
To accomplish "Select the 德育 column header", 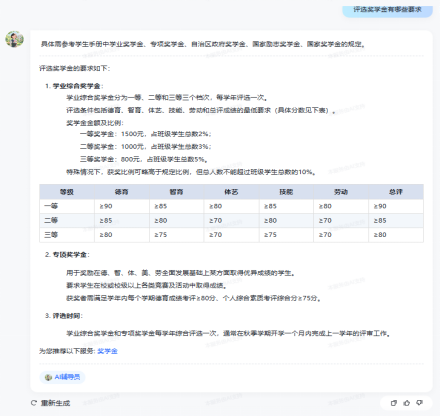I will (122, 192).
